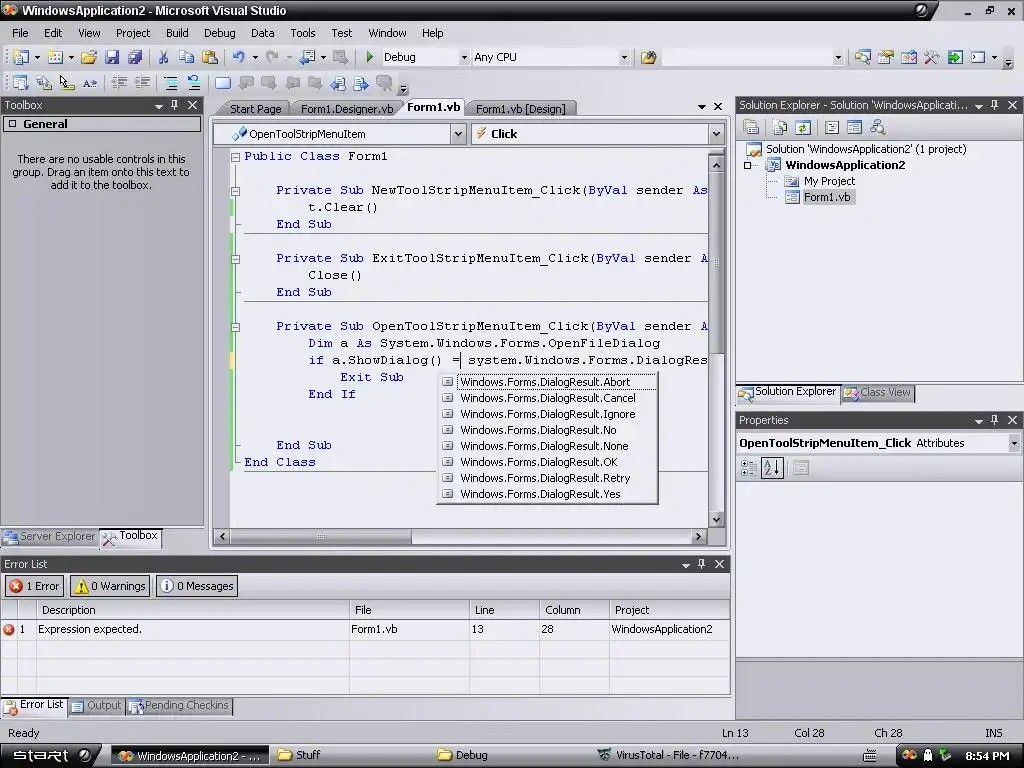
Task: Toggle a bookmark with the blue rectangle icon
Action: coord(223,82)
